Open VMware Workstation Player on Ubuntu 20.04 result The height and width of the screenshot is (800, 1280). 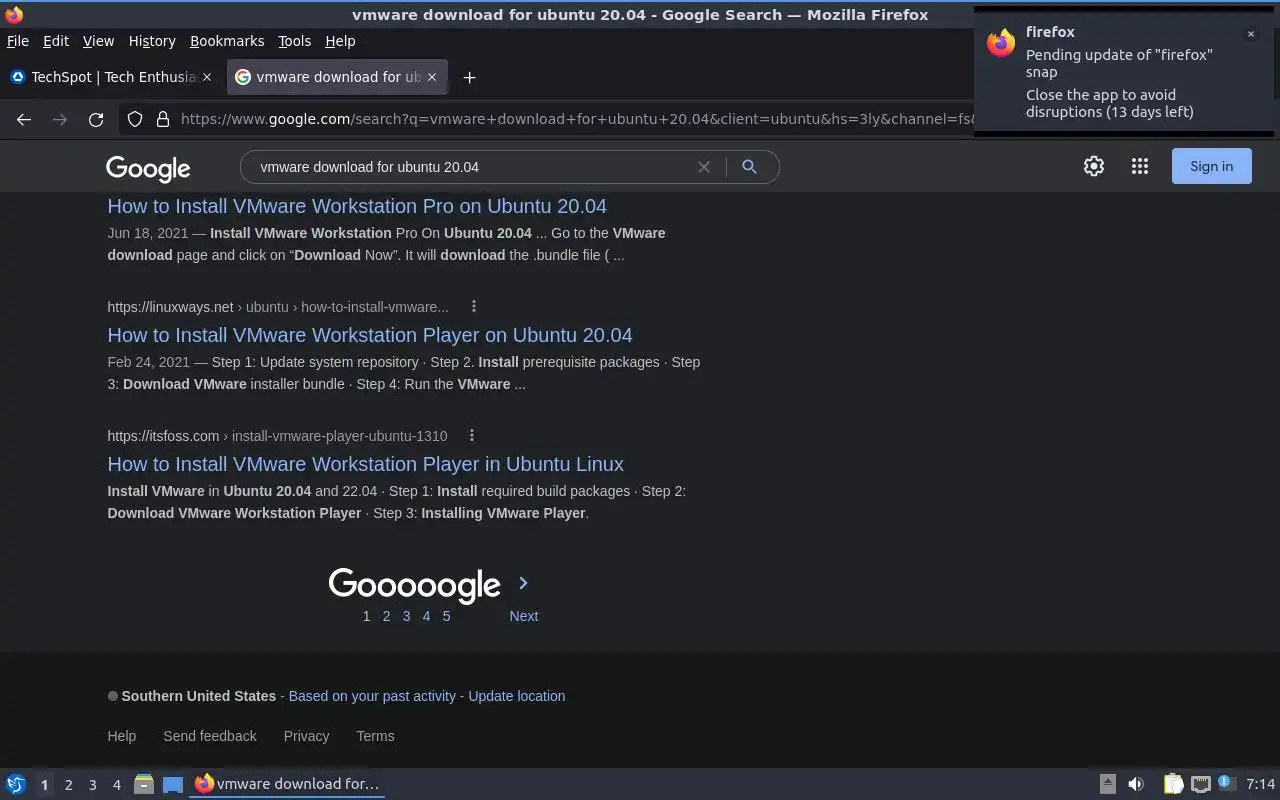(370, 335)
